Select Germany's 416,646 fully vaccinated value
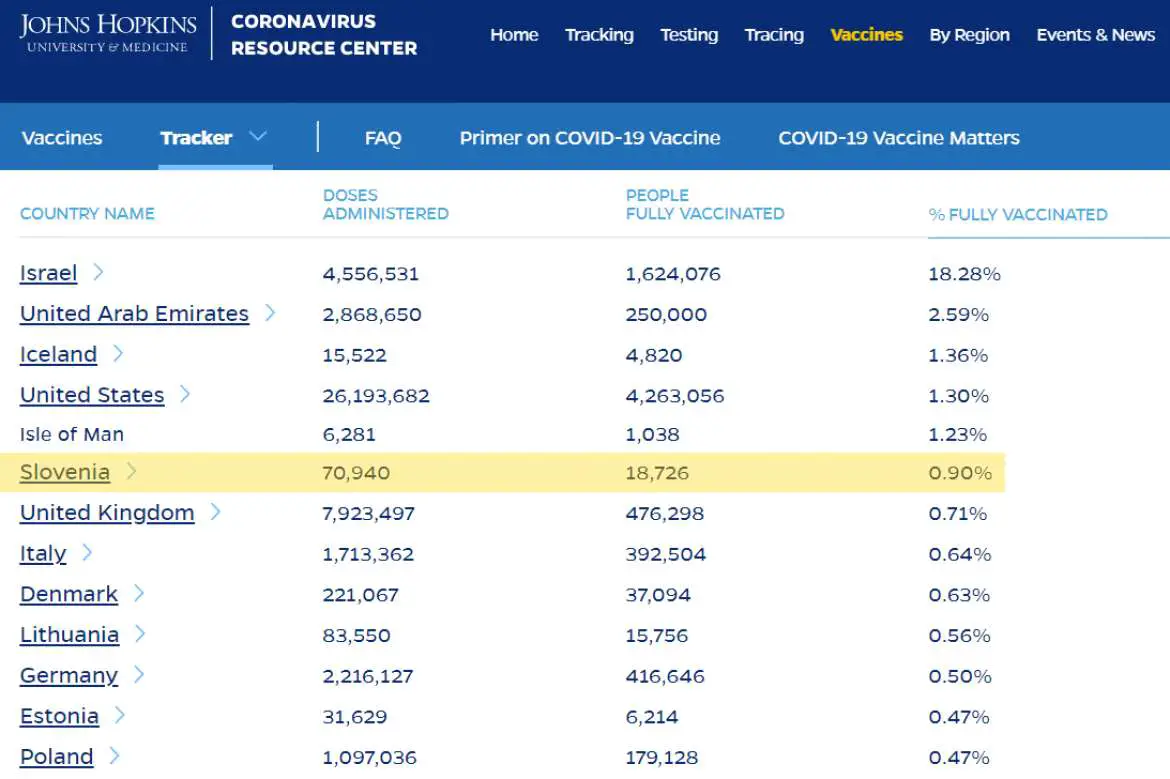Viewport: 1170px width, 779px height. (666, 676)
